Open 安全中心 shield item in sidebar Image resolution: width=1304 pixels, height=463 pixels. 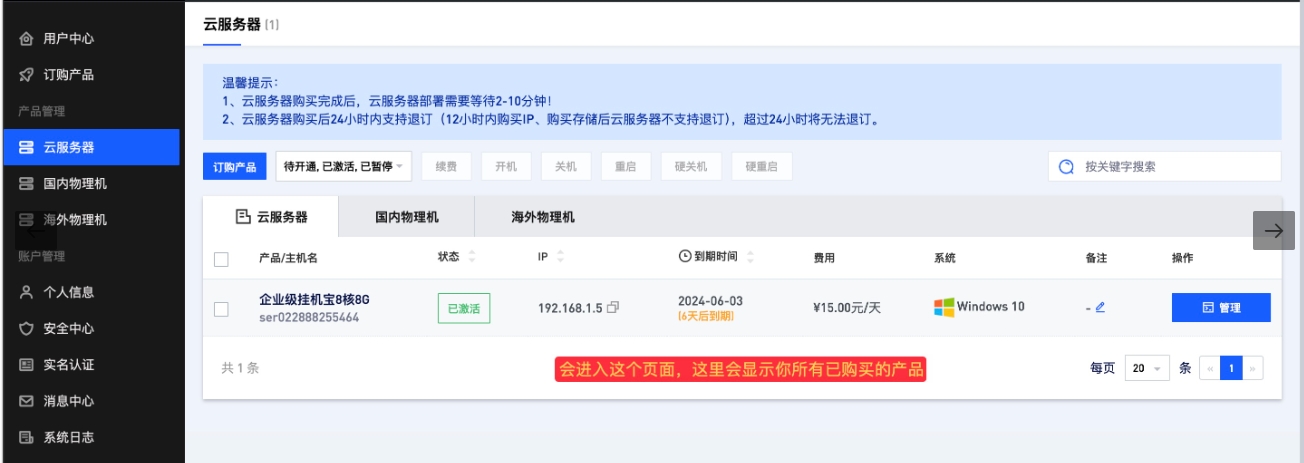point(68,329)
